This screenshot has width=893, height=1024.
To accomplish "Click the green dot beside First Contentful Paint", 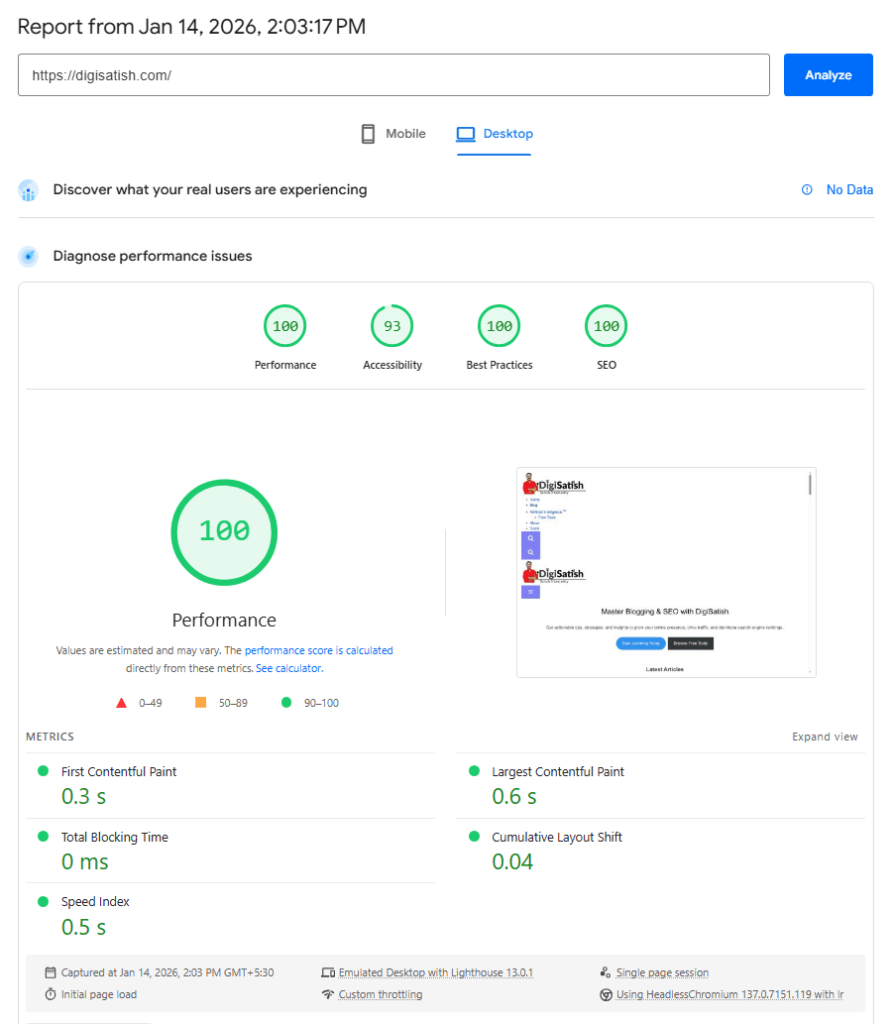I will (x=43, y=771).
